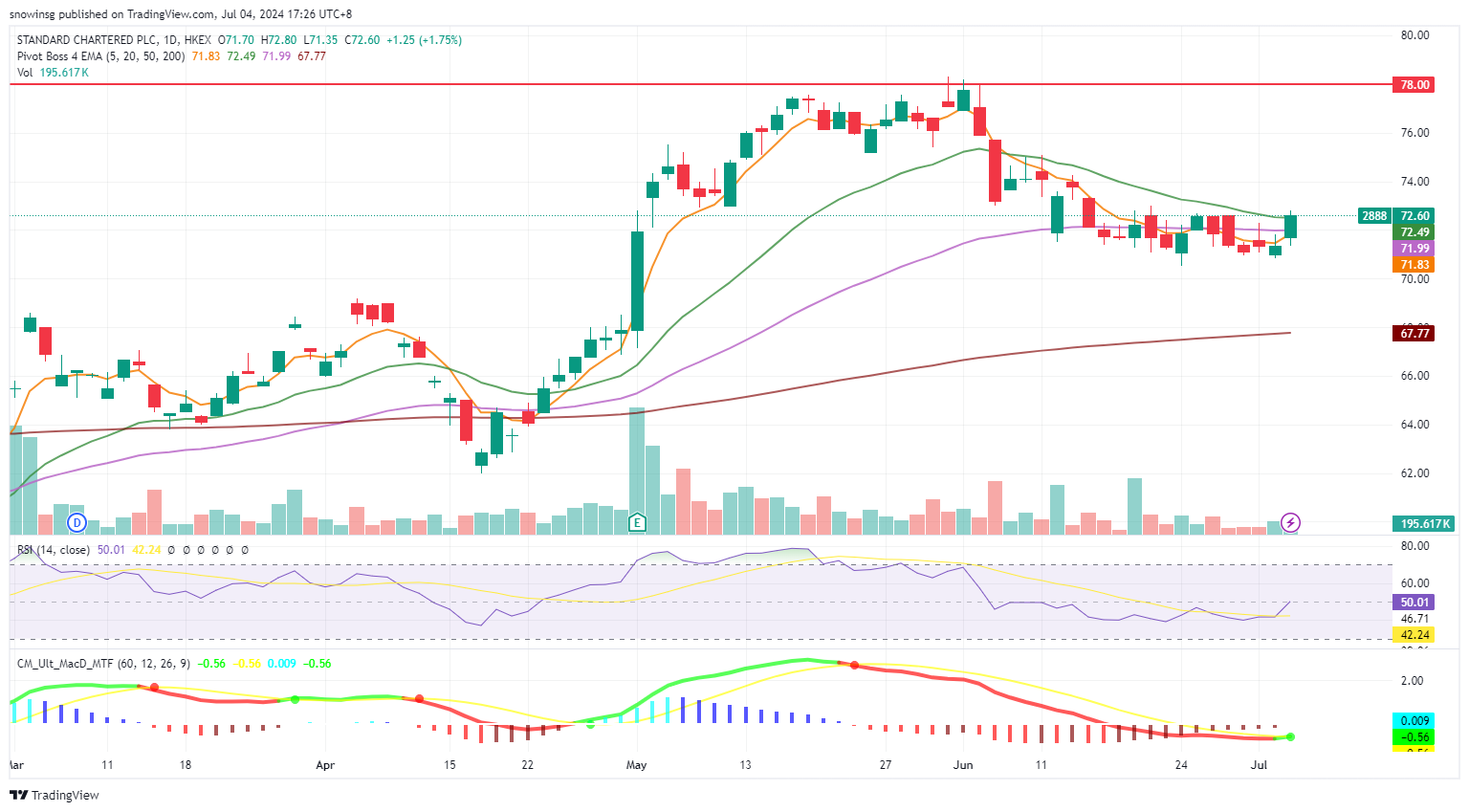1469x812 pixels.
Task: Click the green MACD crossover dot at the line end
Action: [x=1290, y=736]
